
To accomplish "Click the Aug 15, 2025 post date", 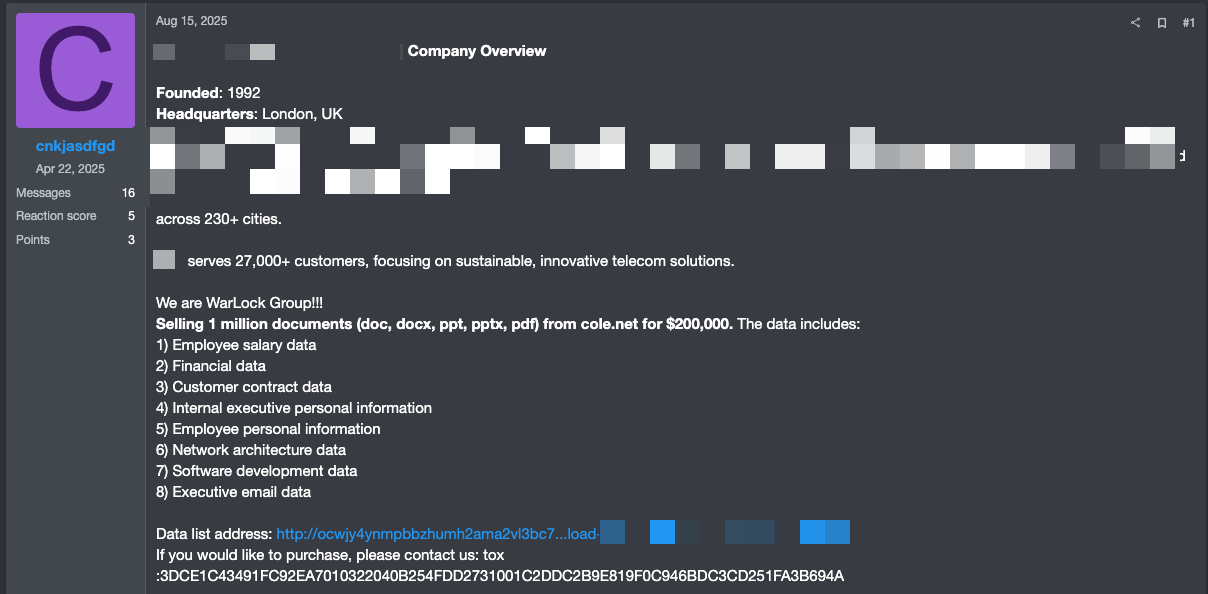I will pos(191,21).
